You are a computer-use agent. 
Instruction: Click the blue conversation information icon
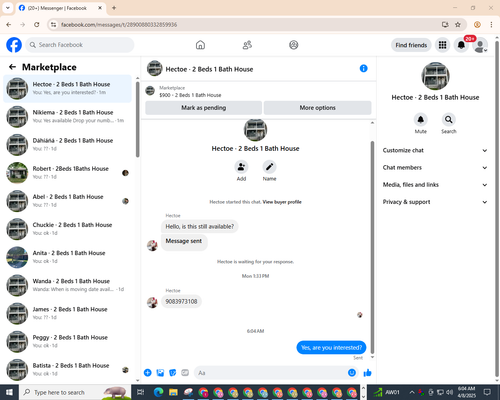click(364, 68)
